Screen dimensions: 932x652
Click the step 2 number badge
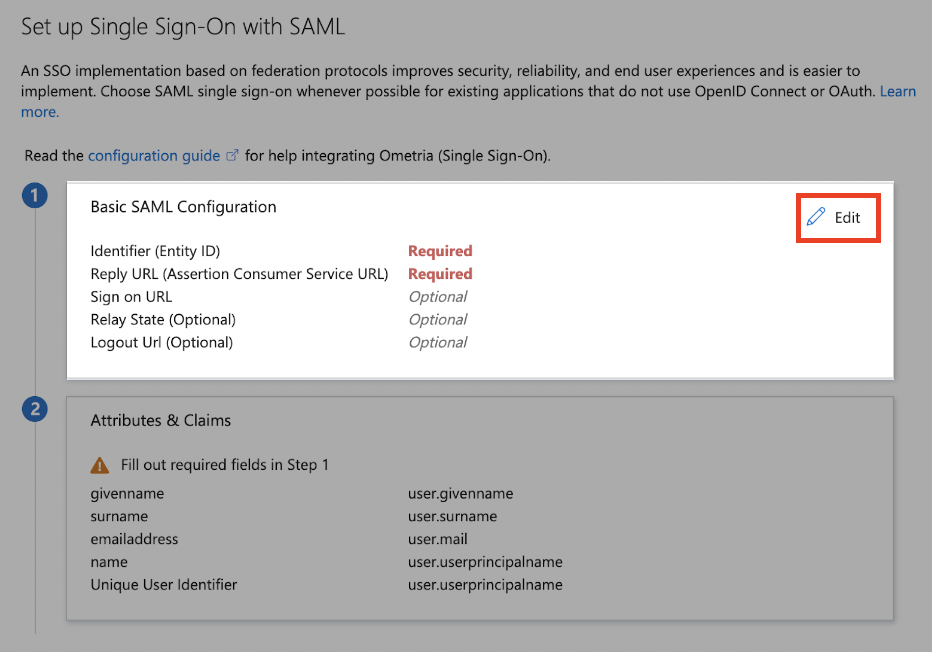(34, 410)
